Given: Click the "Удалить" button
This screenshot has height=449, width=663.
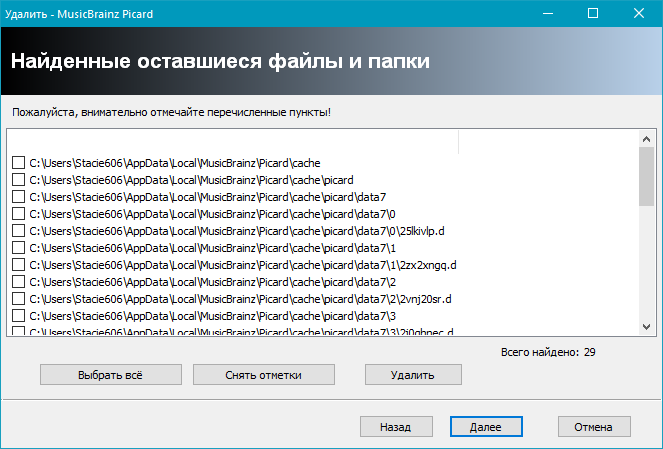Looking at the screenshot, I should 413,375.
